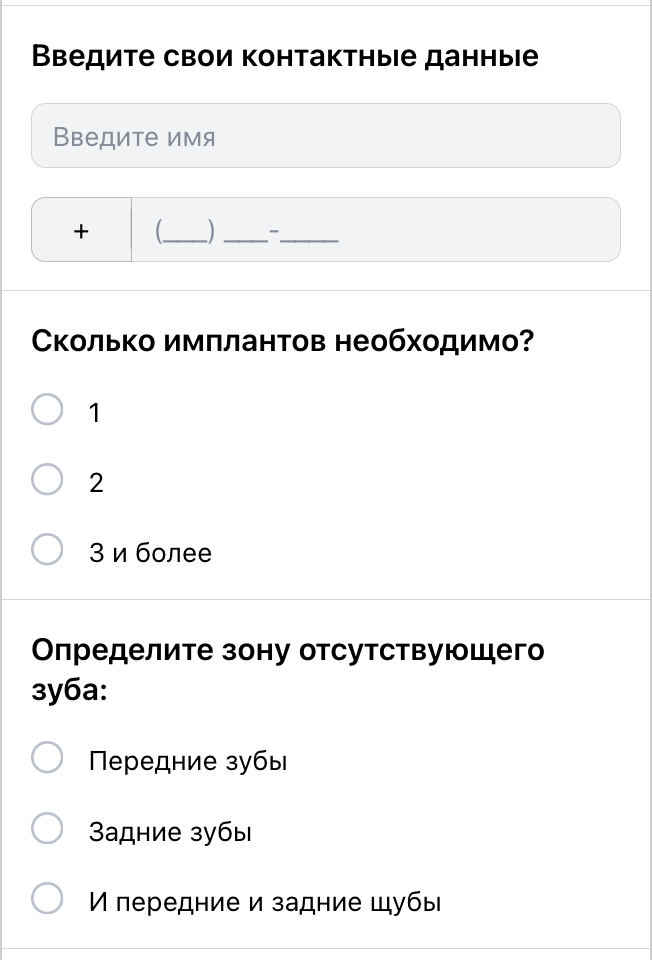Click the '3 и более' label text
The width and height of the screenshot is (652, 960).
tap(150, 553)
